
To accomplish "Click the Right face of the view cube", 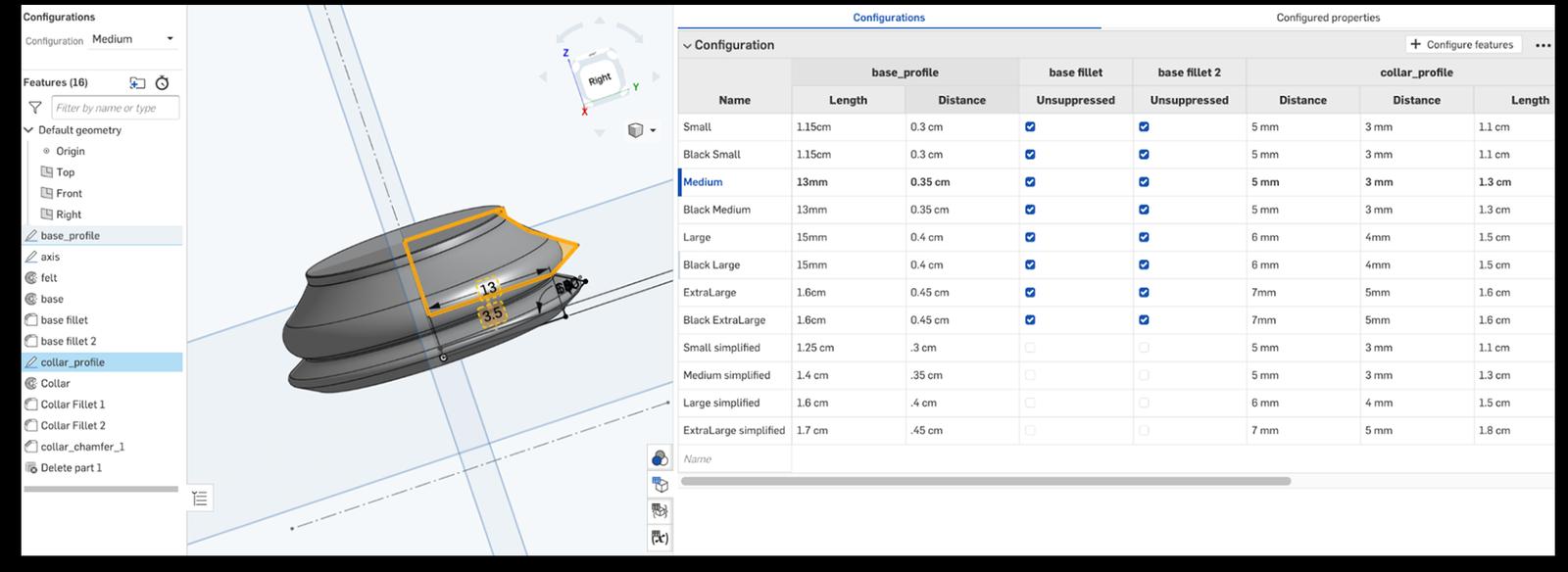I will point(600,78).
